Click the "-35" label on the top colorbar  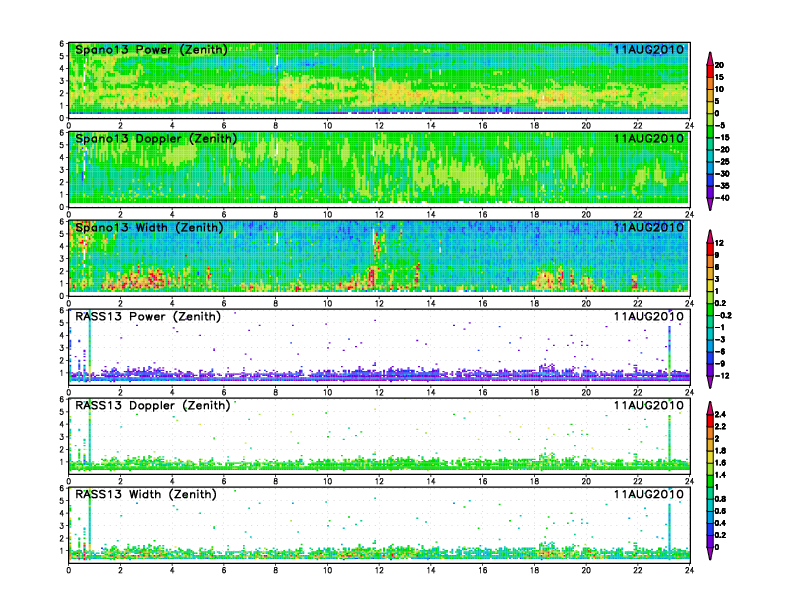coord(722,186)
